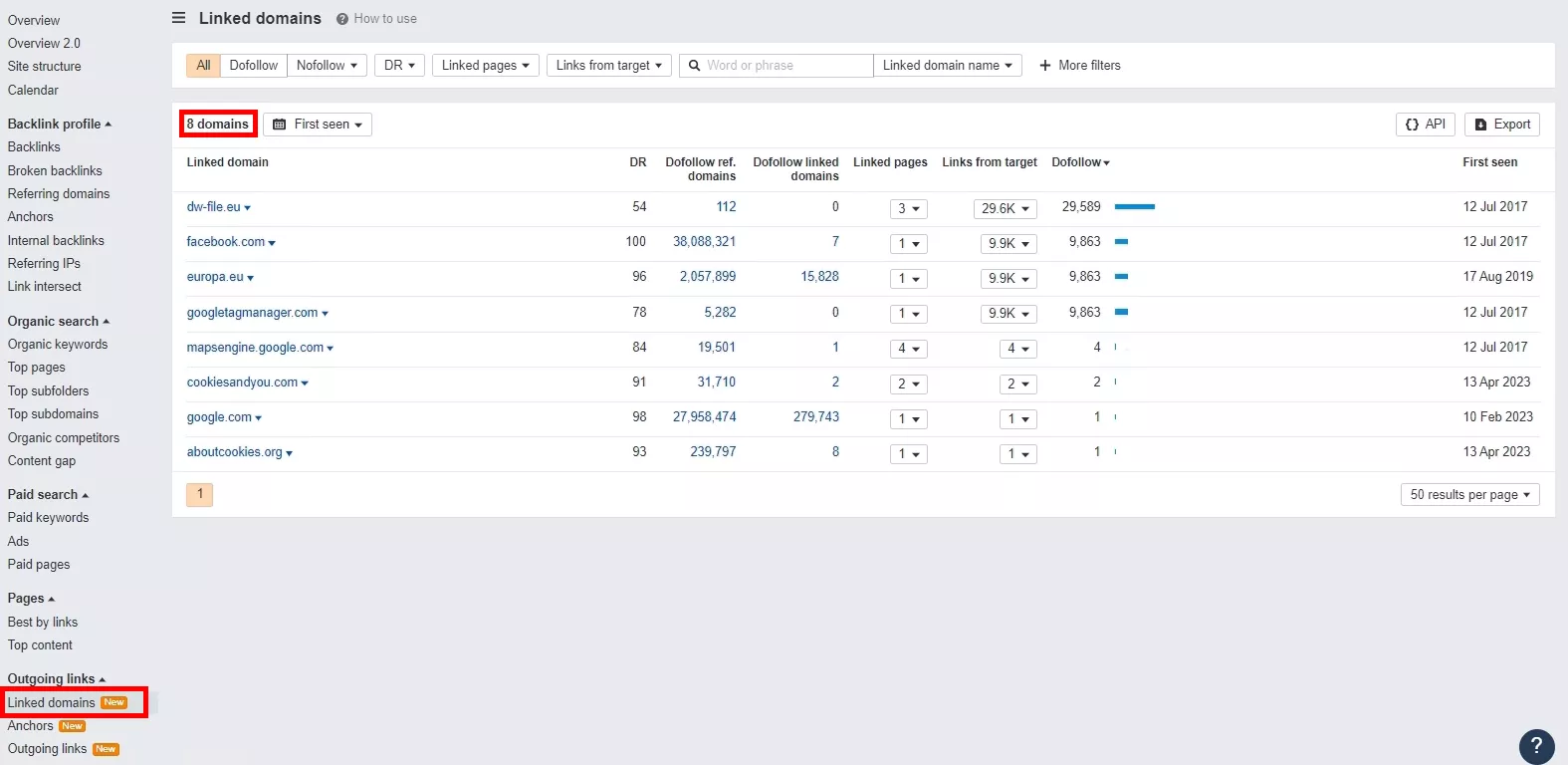The height and width of the screenshot is (765, 1568).
Task: Collapse the Pages section
Action: coord(31,599)
